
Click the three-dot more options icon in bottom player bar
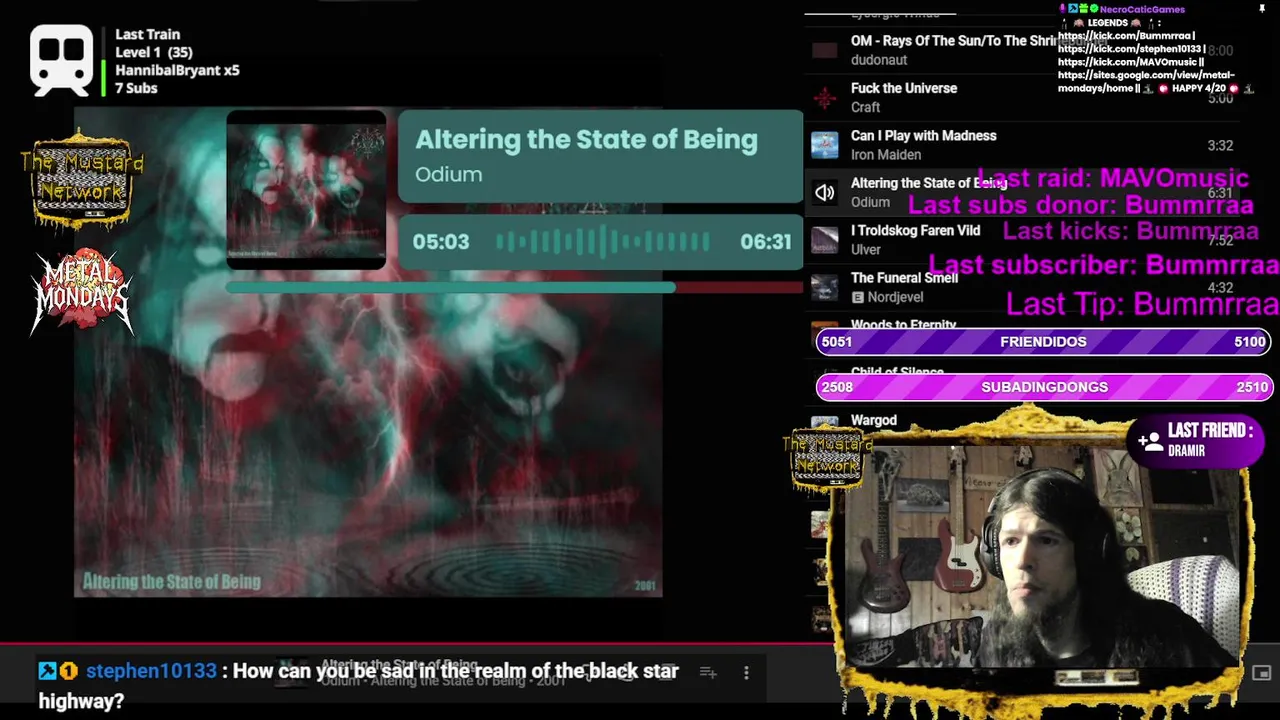[746, 673]
